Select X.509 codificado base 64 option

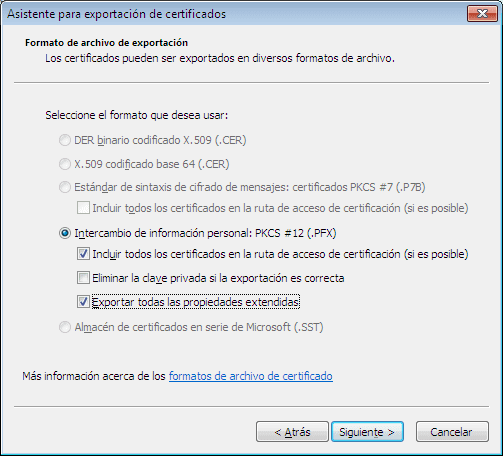coord(65,164)
